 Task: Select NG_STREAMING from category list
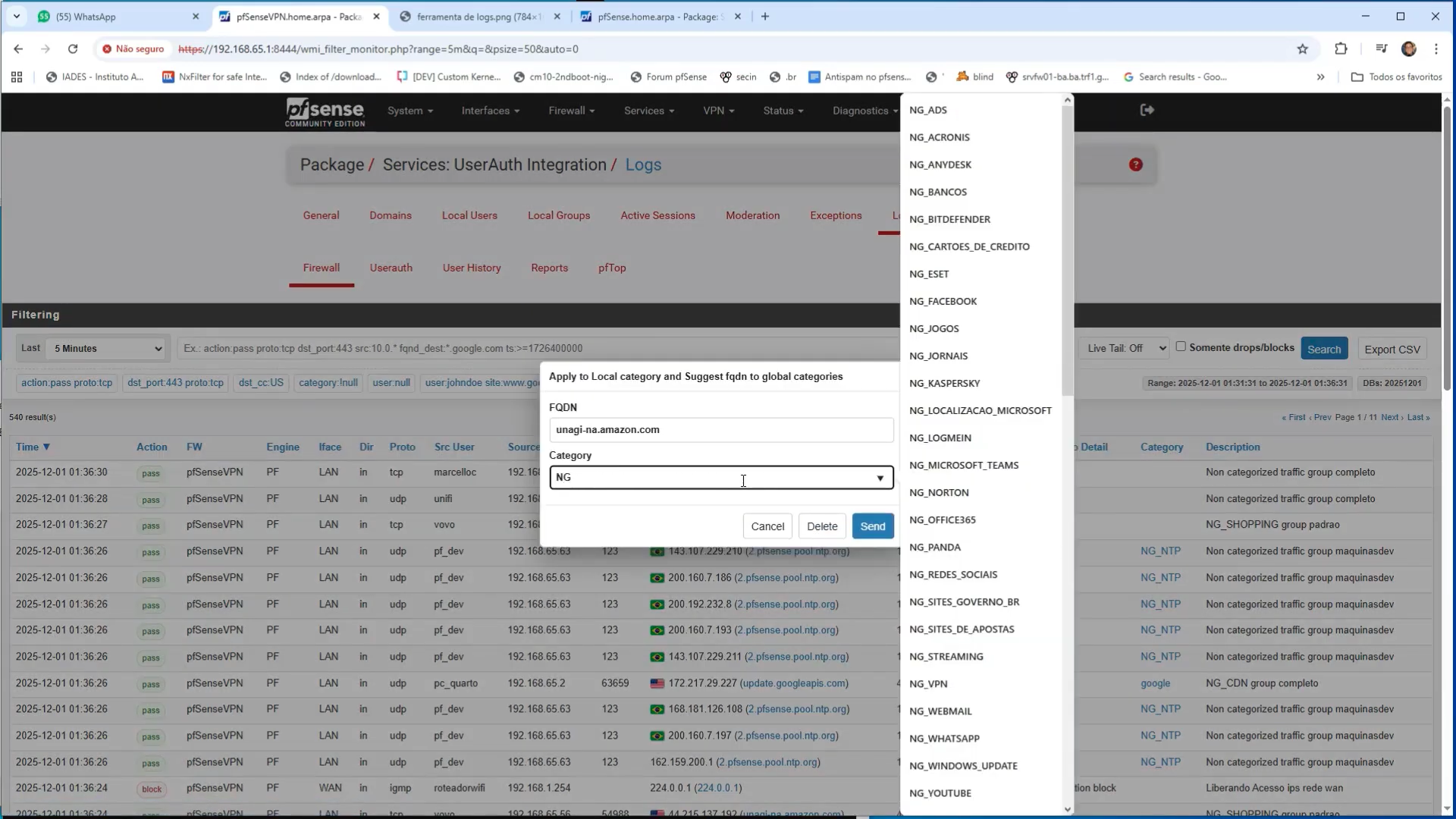[946, 657]
